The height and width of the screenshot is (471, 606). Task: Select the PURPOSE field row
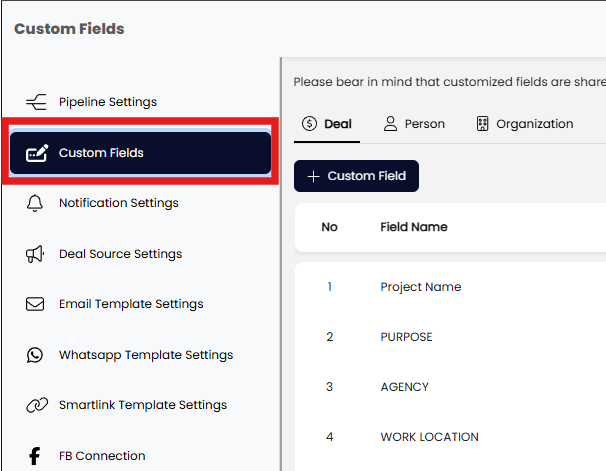coord(406,337)
